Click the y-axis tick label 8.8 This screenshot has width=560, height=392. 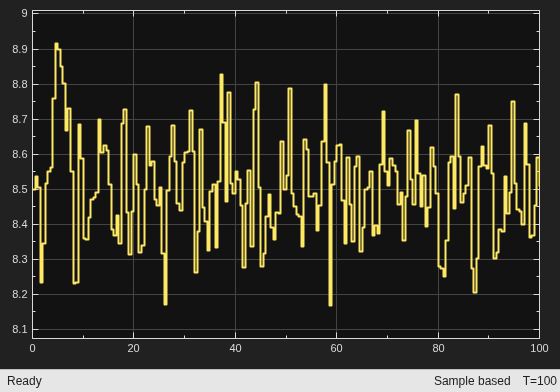(20, 84)
